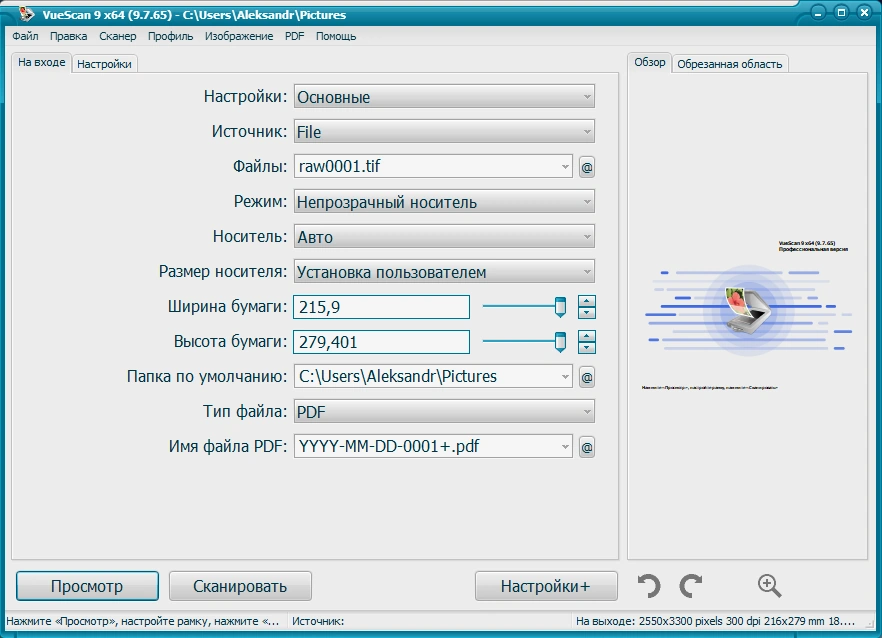882x638 pixels.
Task: Click the @ button next to Файлы
Action: click(x=587, y=167)
